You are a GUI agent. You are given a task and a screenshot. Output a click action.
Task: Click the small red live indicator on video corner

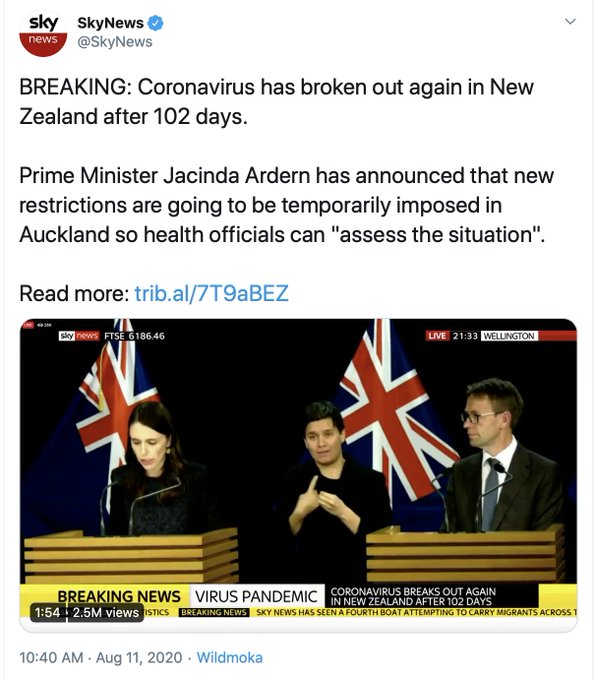(x=28, y=324)
